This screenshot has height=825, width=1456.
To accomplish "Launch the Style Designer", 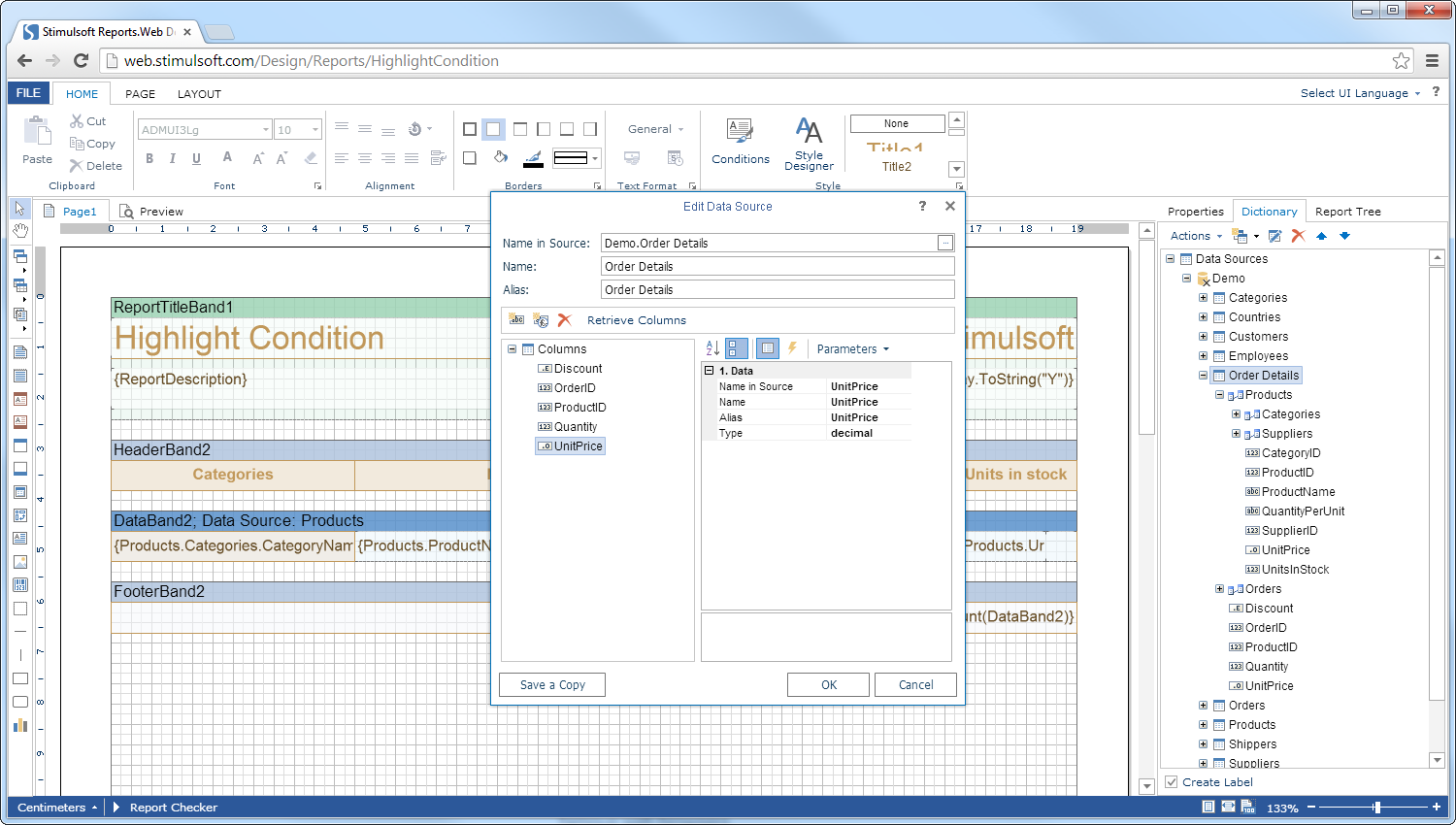I will (809, 141).
